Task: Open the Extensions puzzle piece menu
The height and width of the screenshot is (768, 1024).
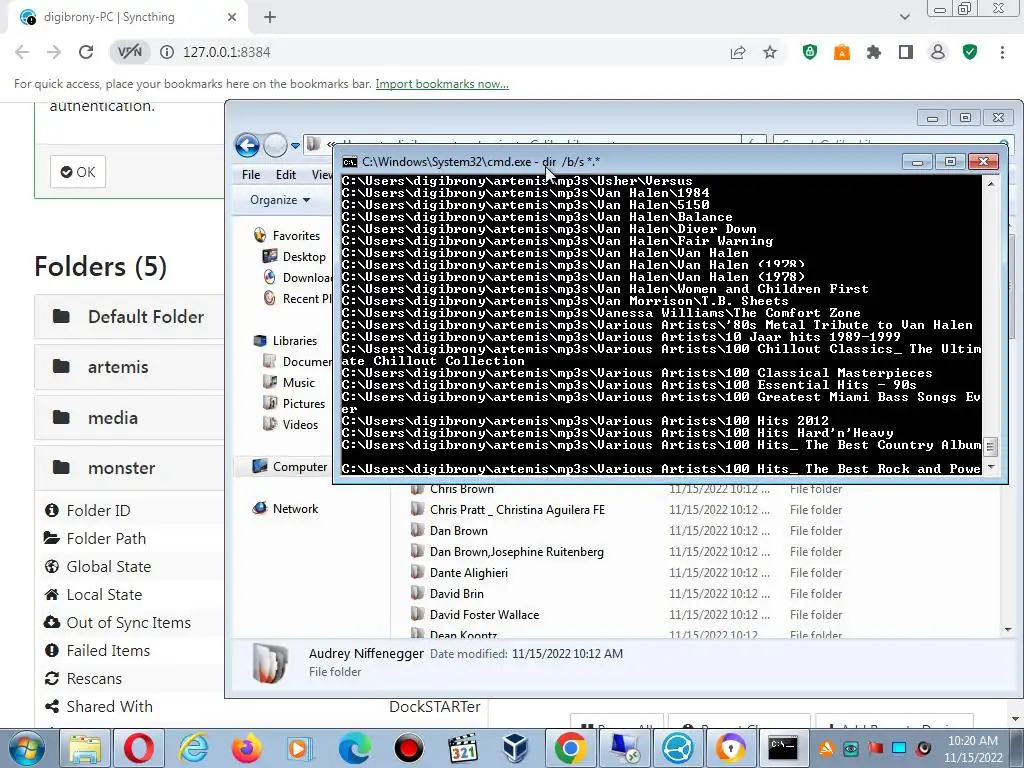Action: (874, 52)
